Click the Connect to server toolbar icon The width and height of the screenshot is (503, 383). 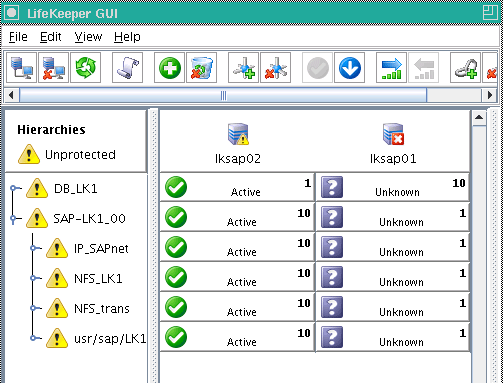pos(21,68)
